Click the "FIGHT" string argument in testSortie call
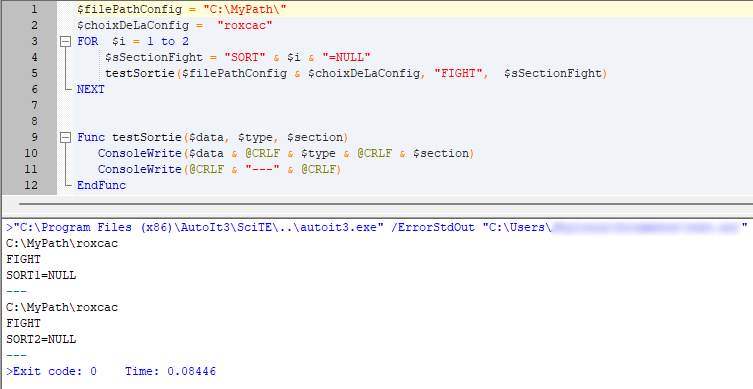Image resolution: width=753 pixels, height=389 pixels. (458, 73)
